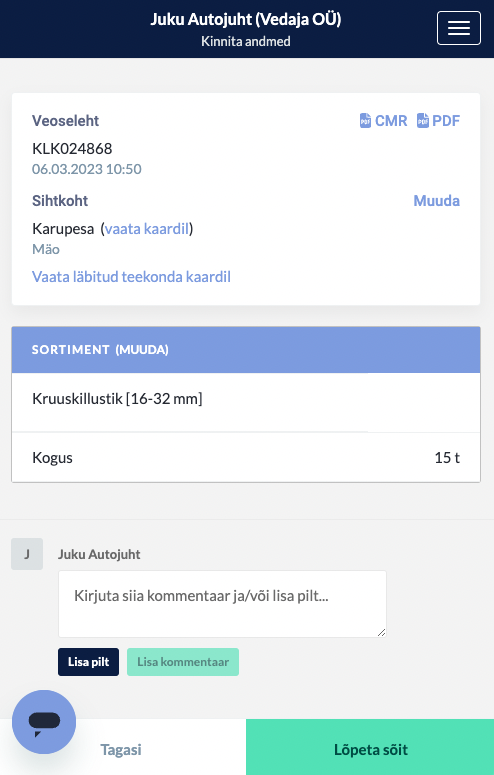494x775 pixels.
Task: Click Muuda to change the destination
Action: (x=437, y=201)
